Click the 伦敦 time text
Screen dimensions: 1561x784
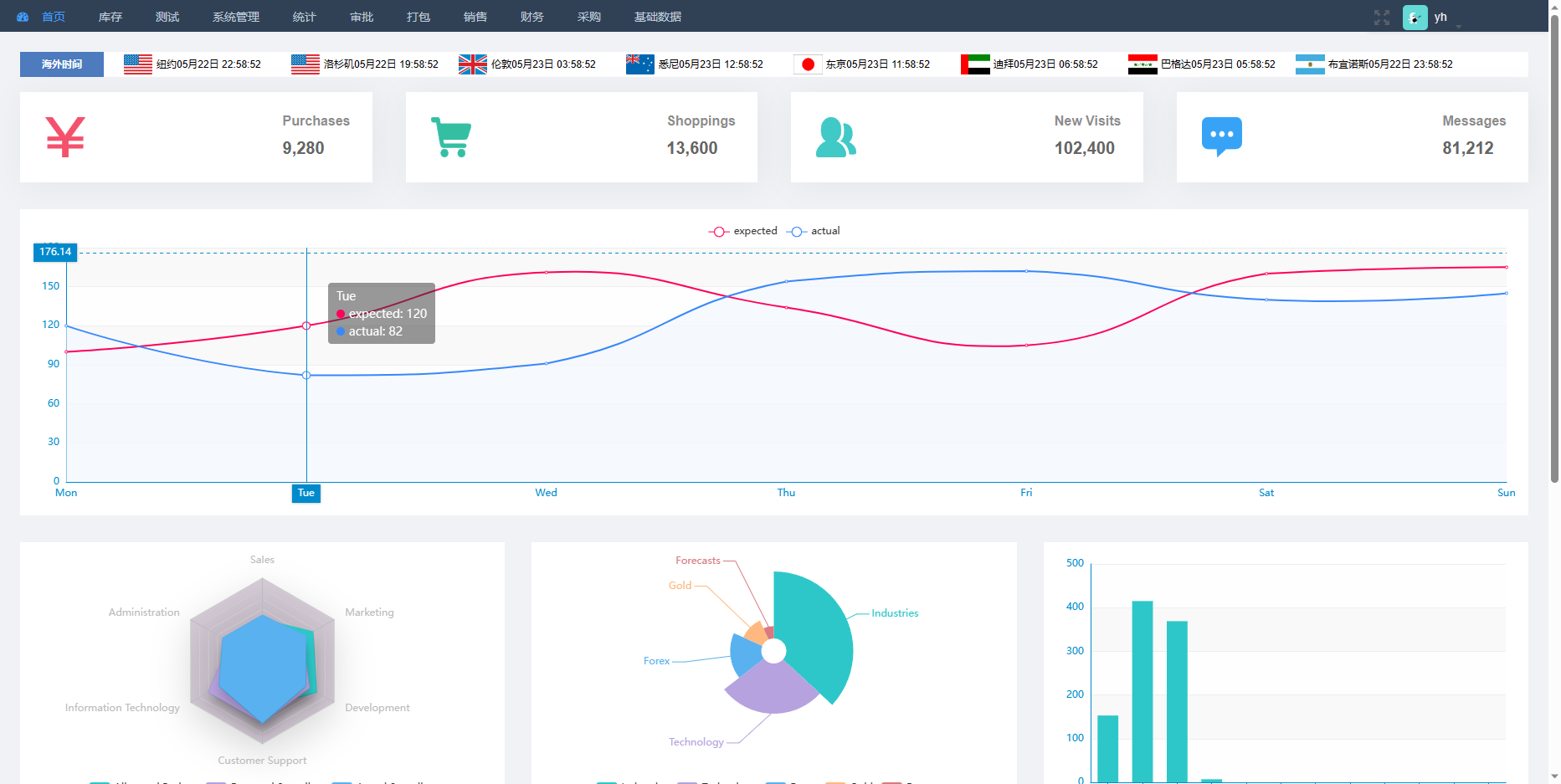click(543, 64)
